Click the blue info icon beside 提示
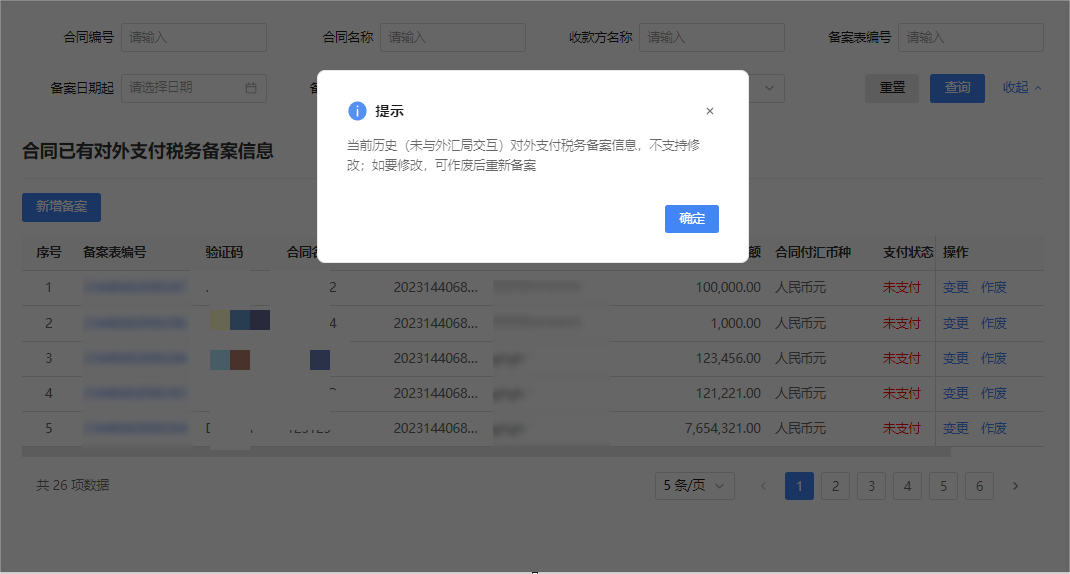 (x=357, y=111)
